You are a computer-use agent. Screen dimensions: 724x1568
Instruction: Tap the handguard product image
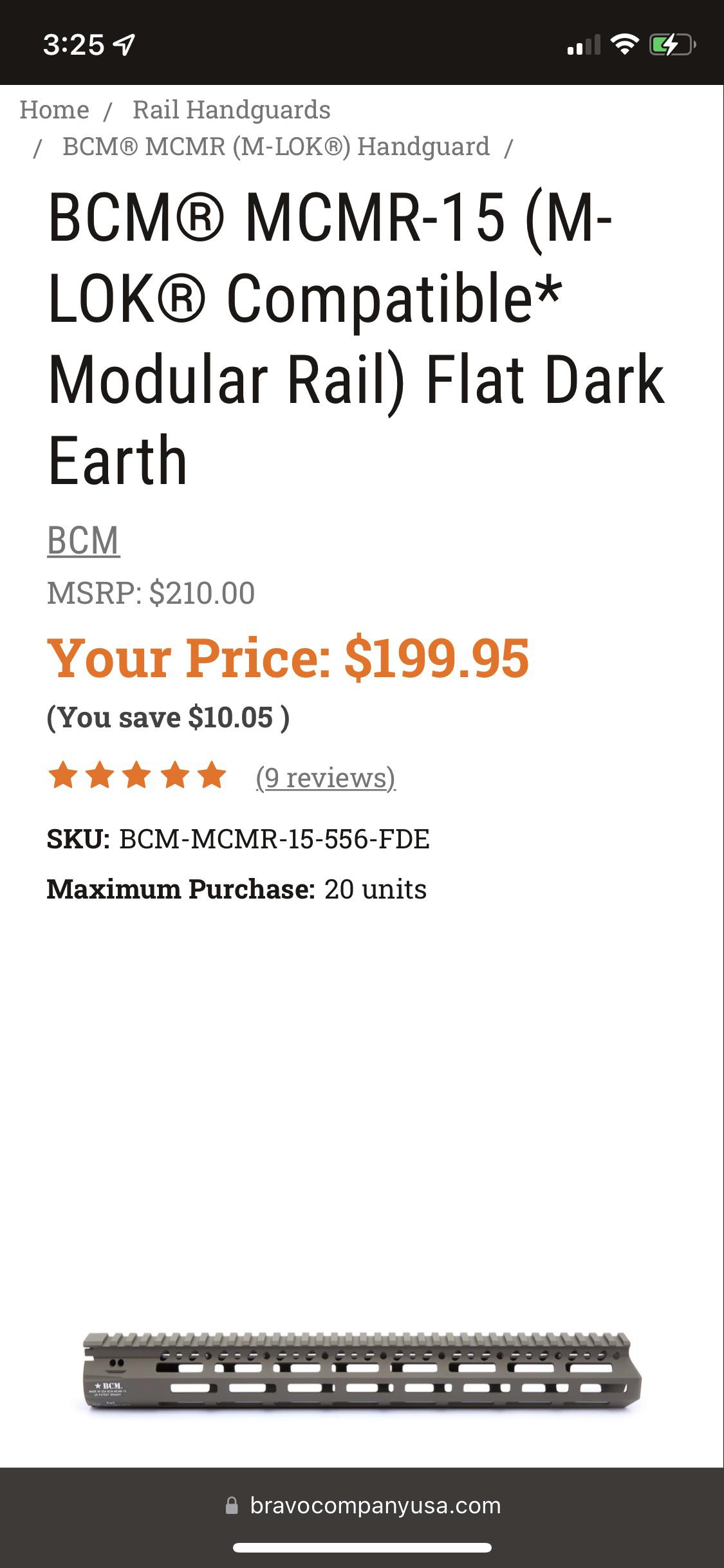click(362, 1372)
